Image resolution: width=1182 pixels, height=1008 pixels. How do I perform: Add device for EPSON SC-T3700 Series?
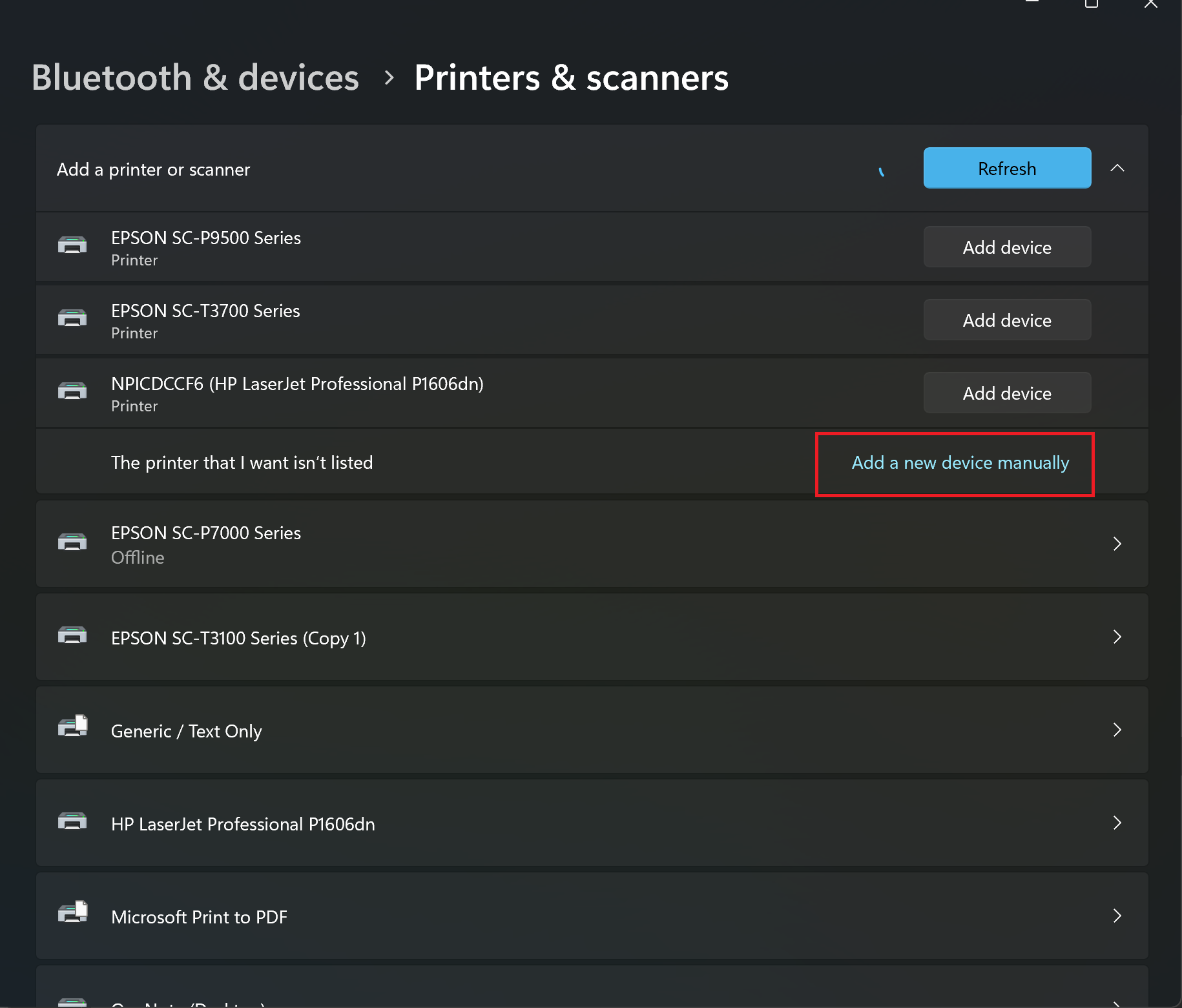pyautogui.click(x=1007, y=320)
